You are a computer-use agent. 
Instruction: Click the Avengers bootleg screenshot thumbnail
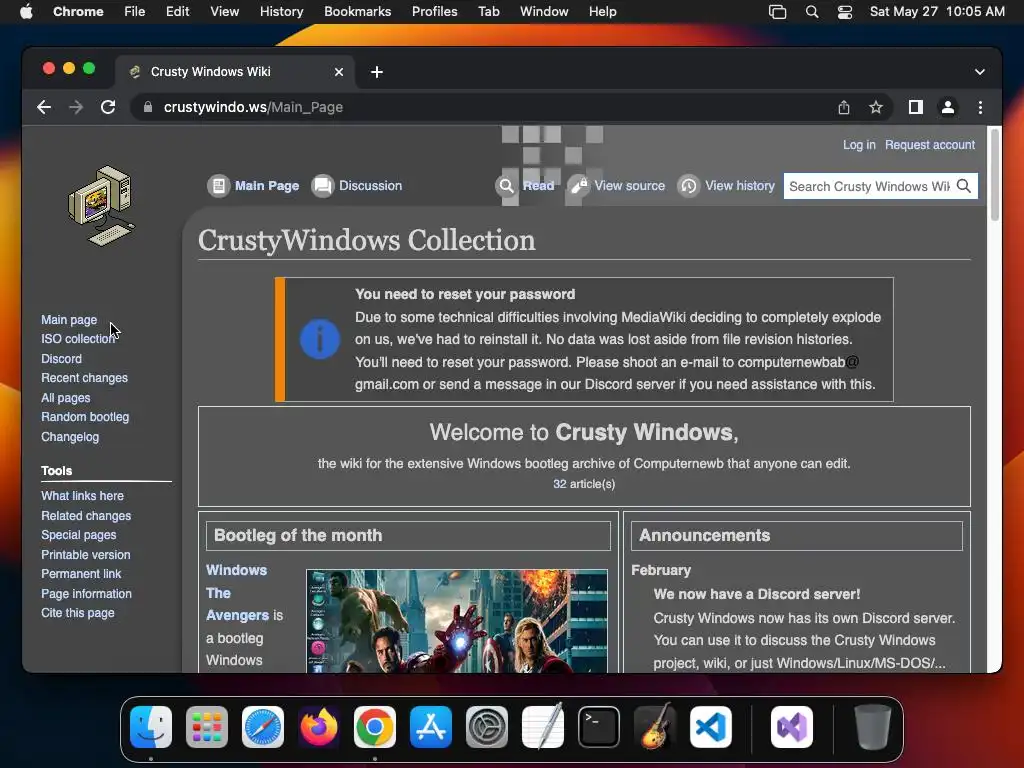pyautogui.click(x=456, y=621)
